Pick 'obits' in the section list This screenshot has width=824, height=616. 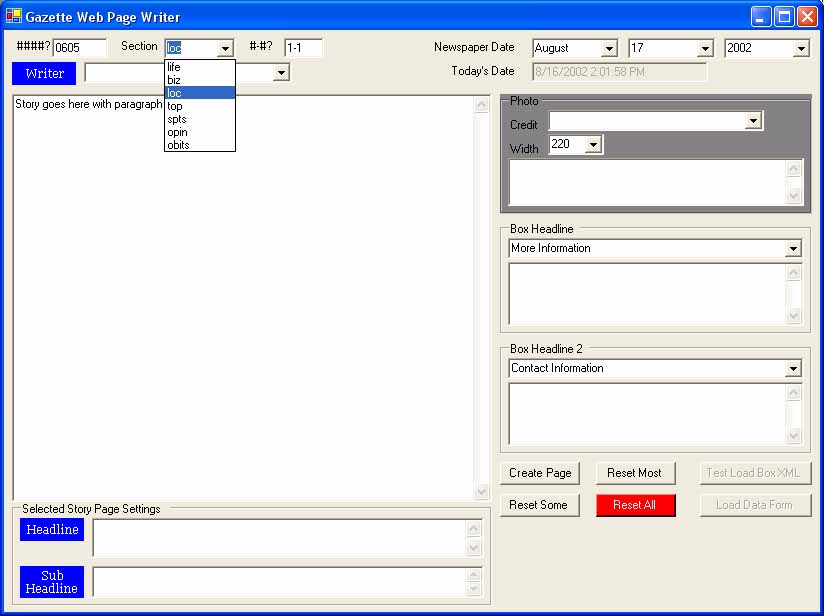click(200, 145)
